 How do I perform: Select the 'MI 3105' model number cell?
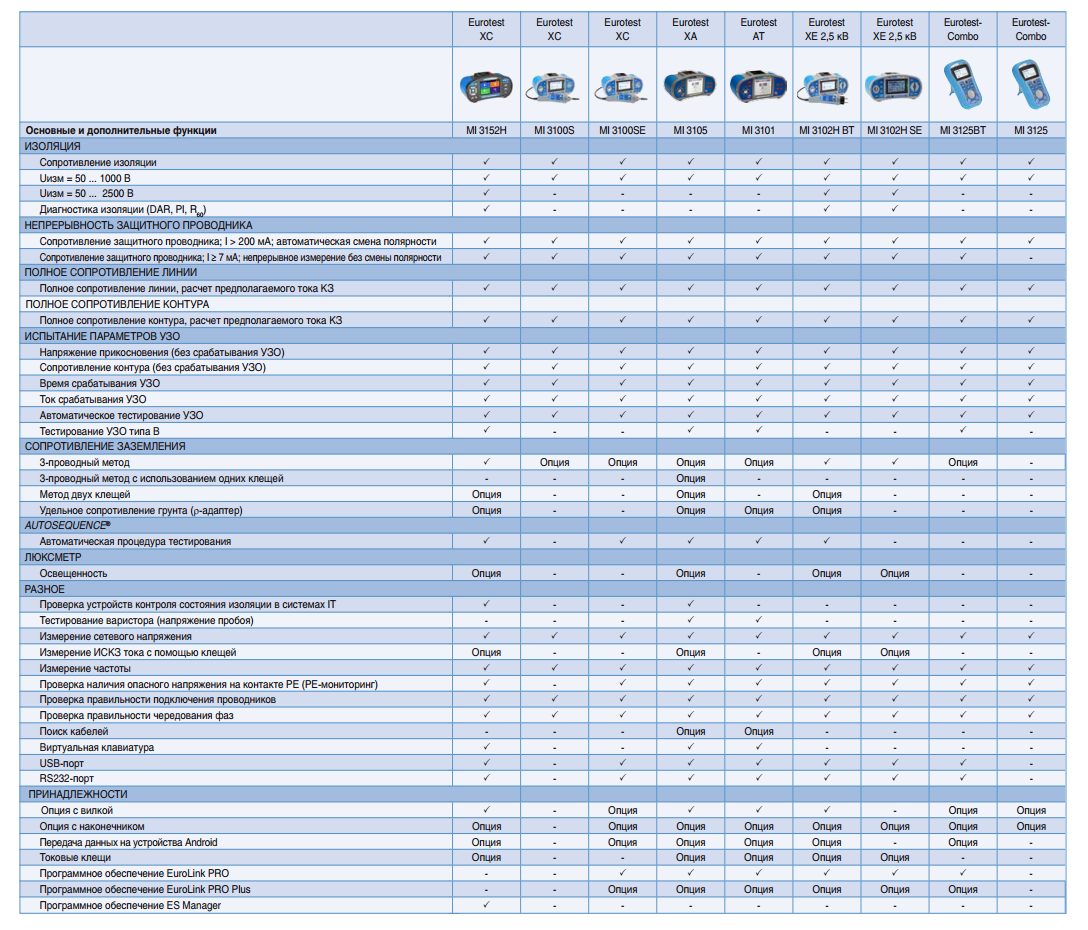pyautogui.click(x=690, y=130)
